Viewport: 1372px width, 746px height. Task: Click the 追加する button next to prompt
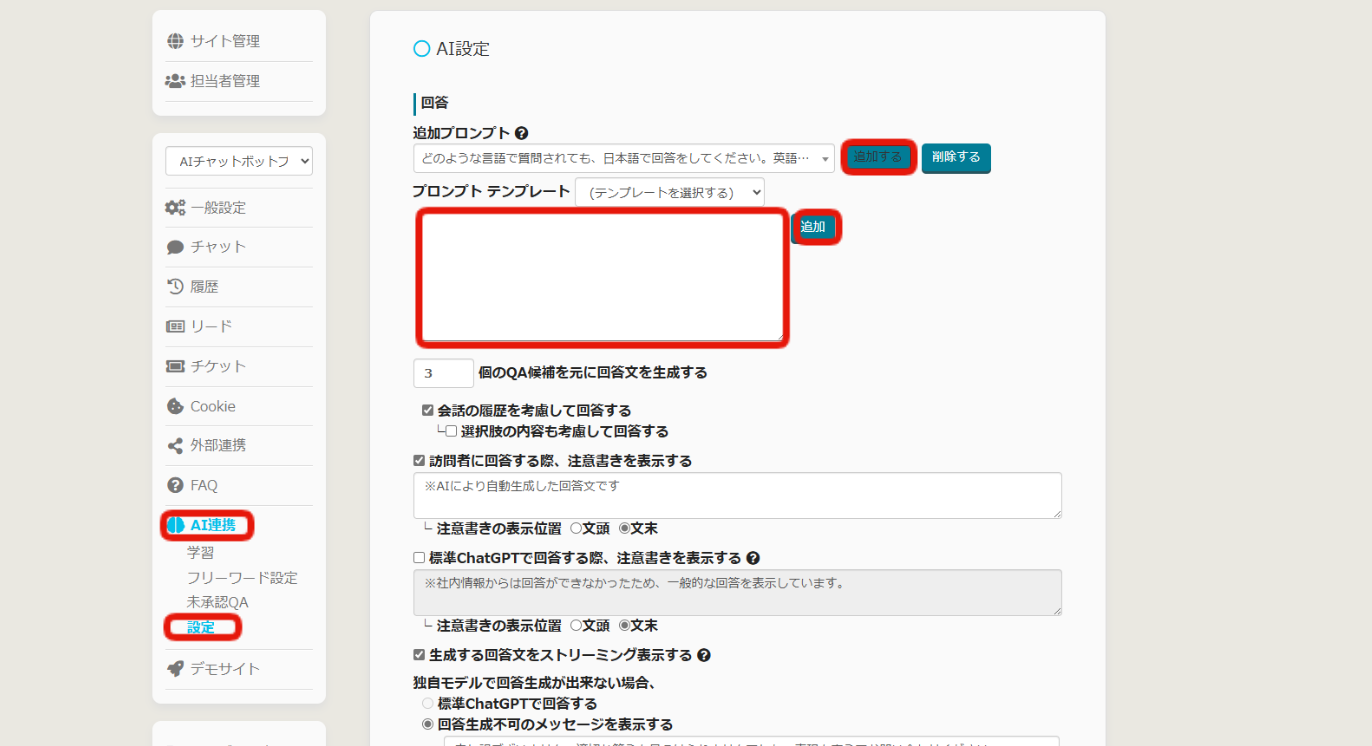878,157
